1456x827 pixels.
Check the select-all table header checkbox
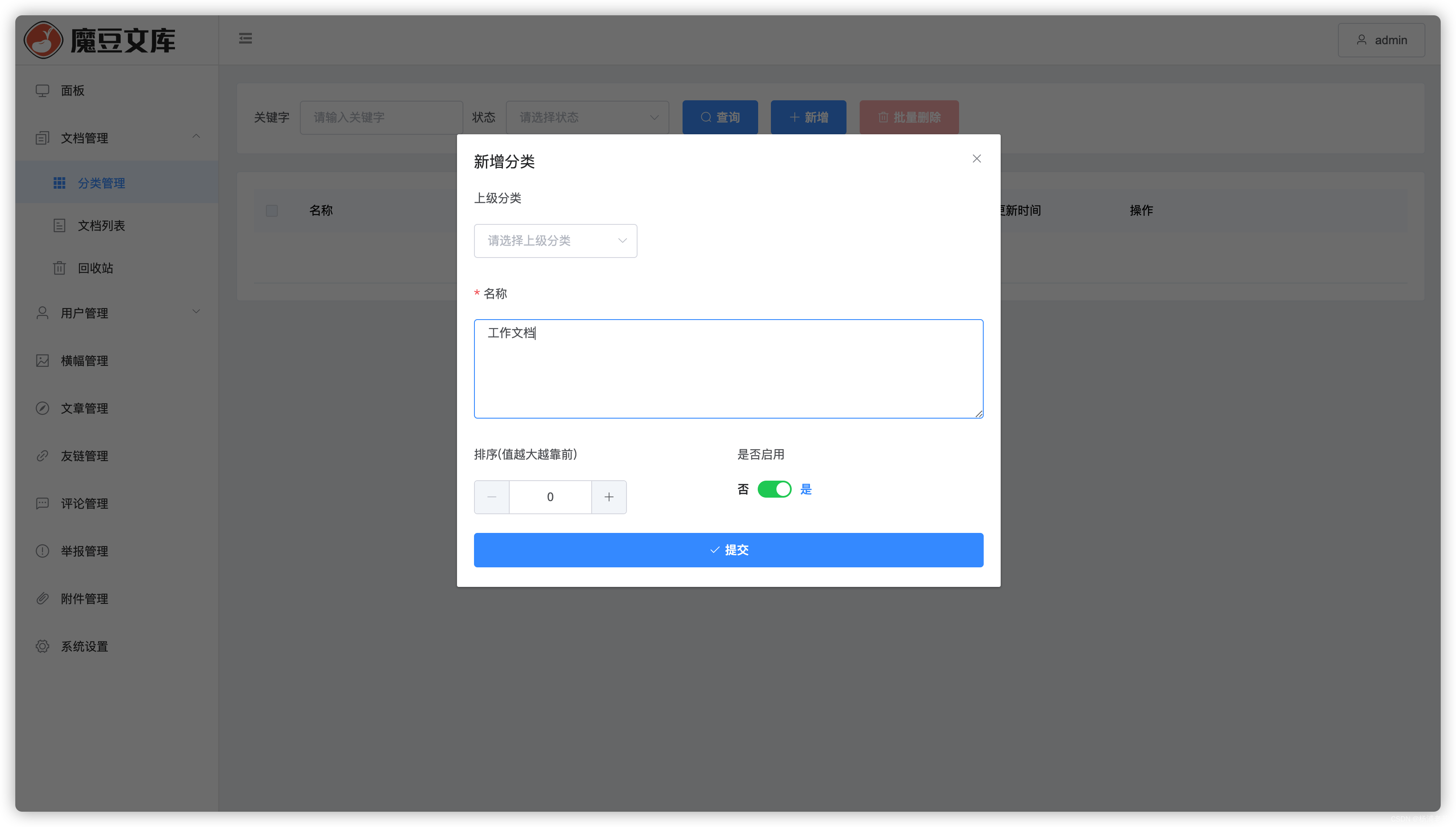click(x=272, y=211)
